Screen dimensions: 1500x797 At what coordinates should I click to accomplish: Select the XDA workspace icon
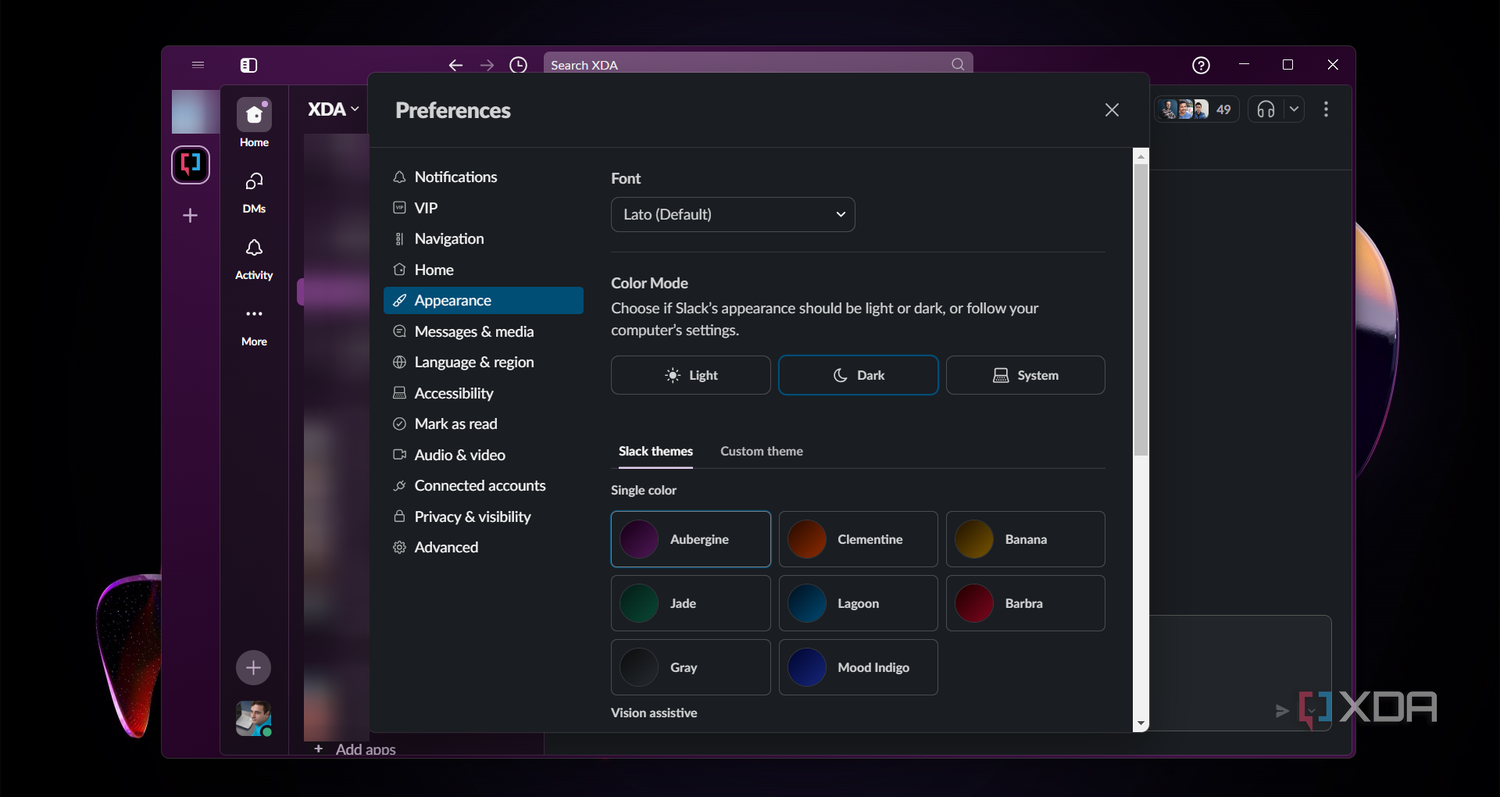pyautogui.click(x=190, y=164)
